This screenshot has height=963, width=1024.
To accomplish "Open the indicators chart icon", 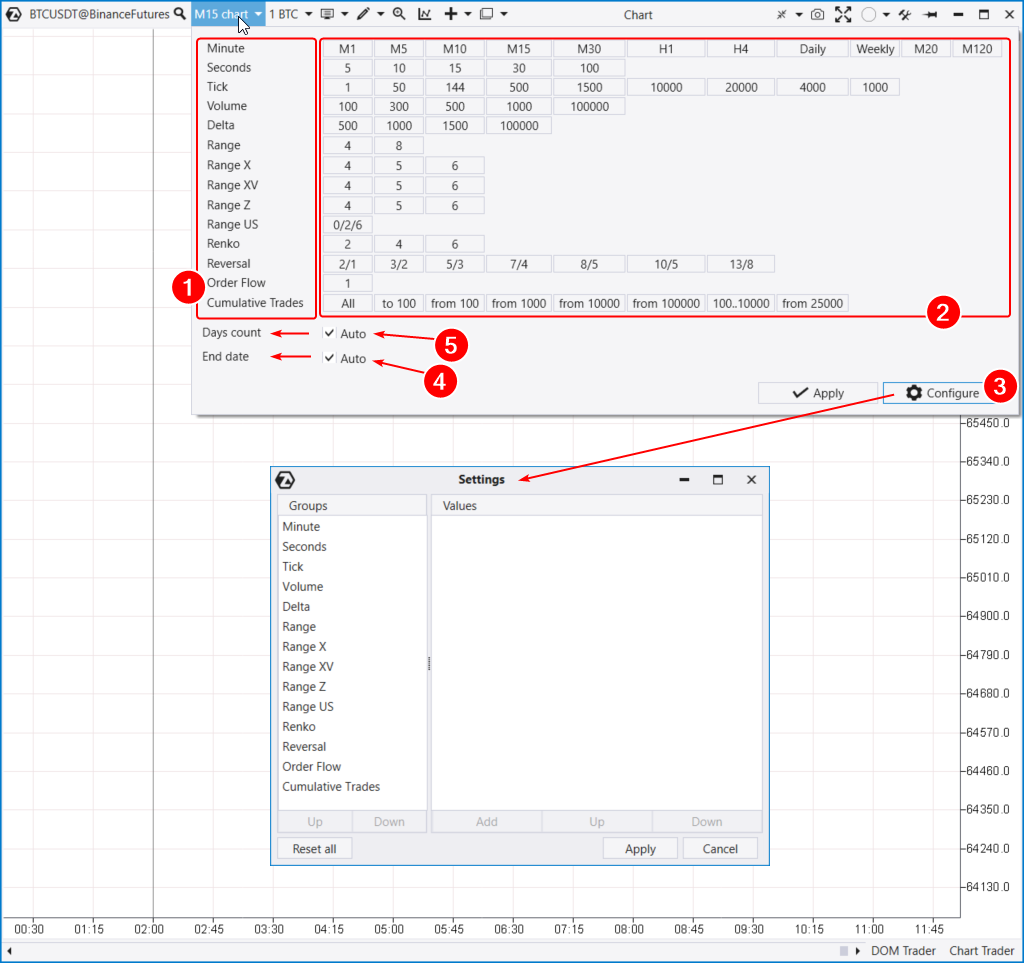I will pyautogui.click(x=425, y=14).
